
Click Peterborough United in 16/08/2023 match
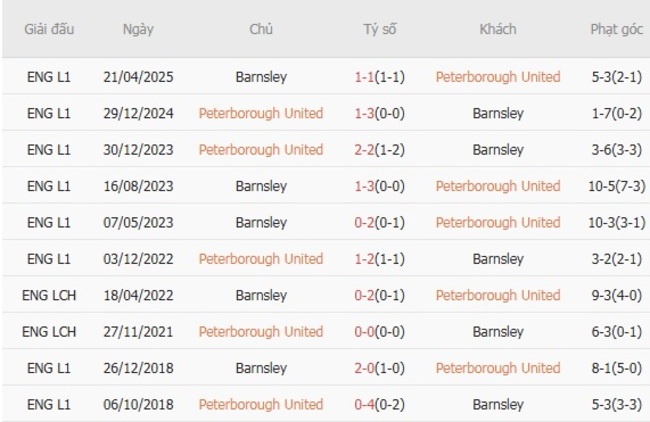[497, 186]
